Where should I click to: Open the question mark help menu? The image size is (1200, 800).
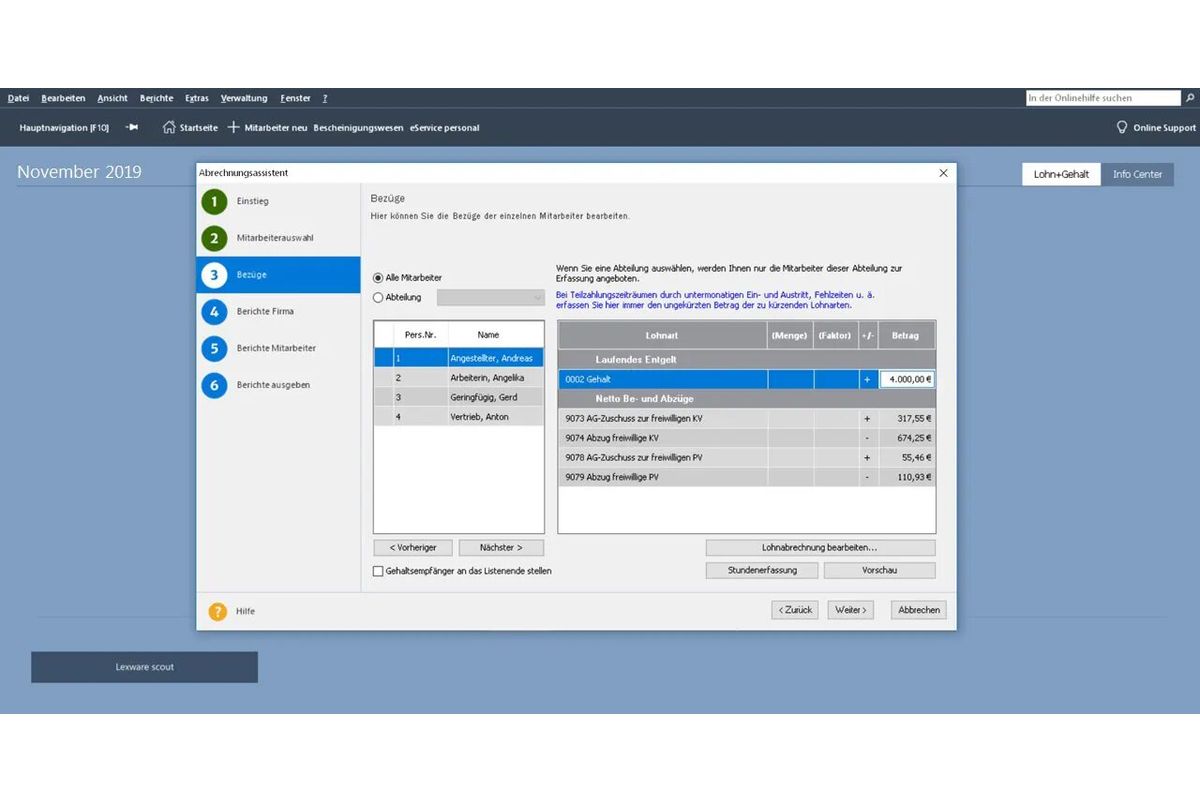pos(324,98)
